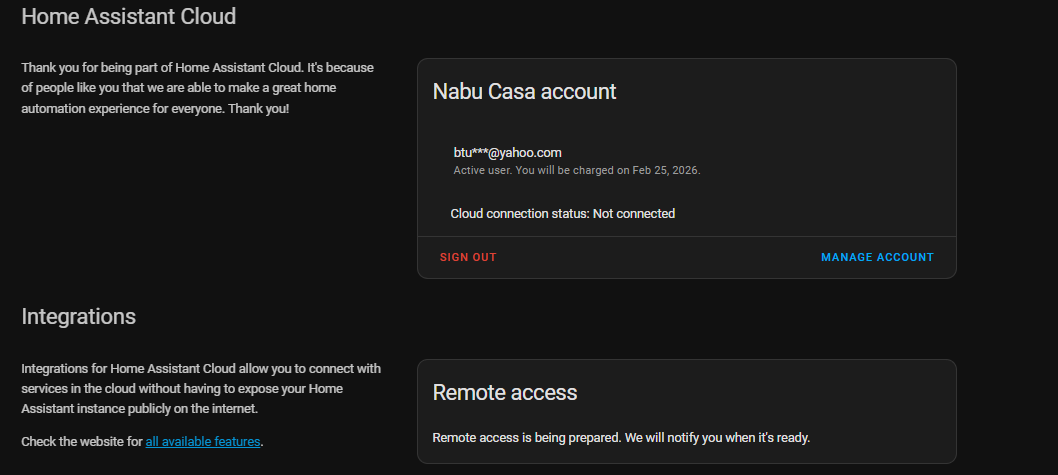This screenshot has height=475, width=1058.
Task: Click the 'Remote access' card heading
Action: click(x=505, y=393)
